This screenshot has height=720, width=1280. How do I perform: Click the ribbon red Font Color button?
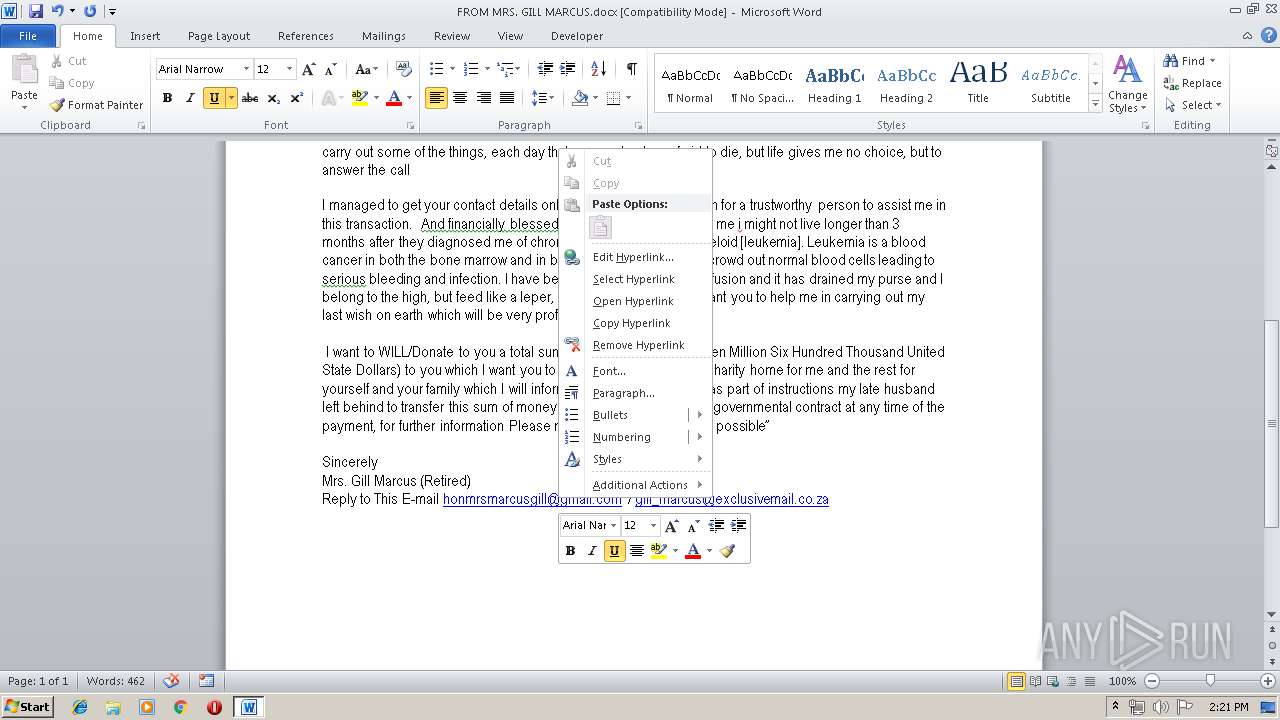coord(394,98)
